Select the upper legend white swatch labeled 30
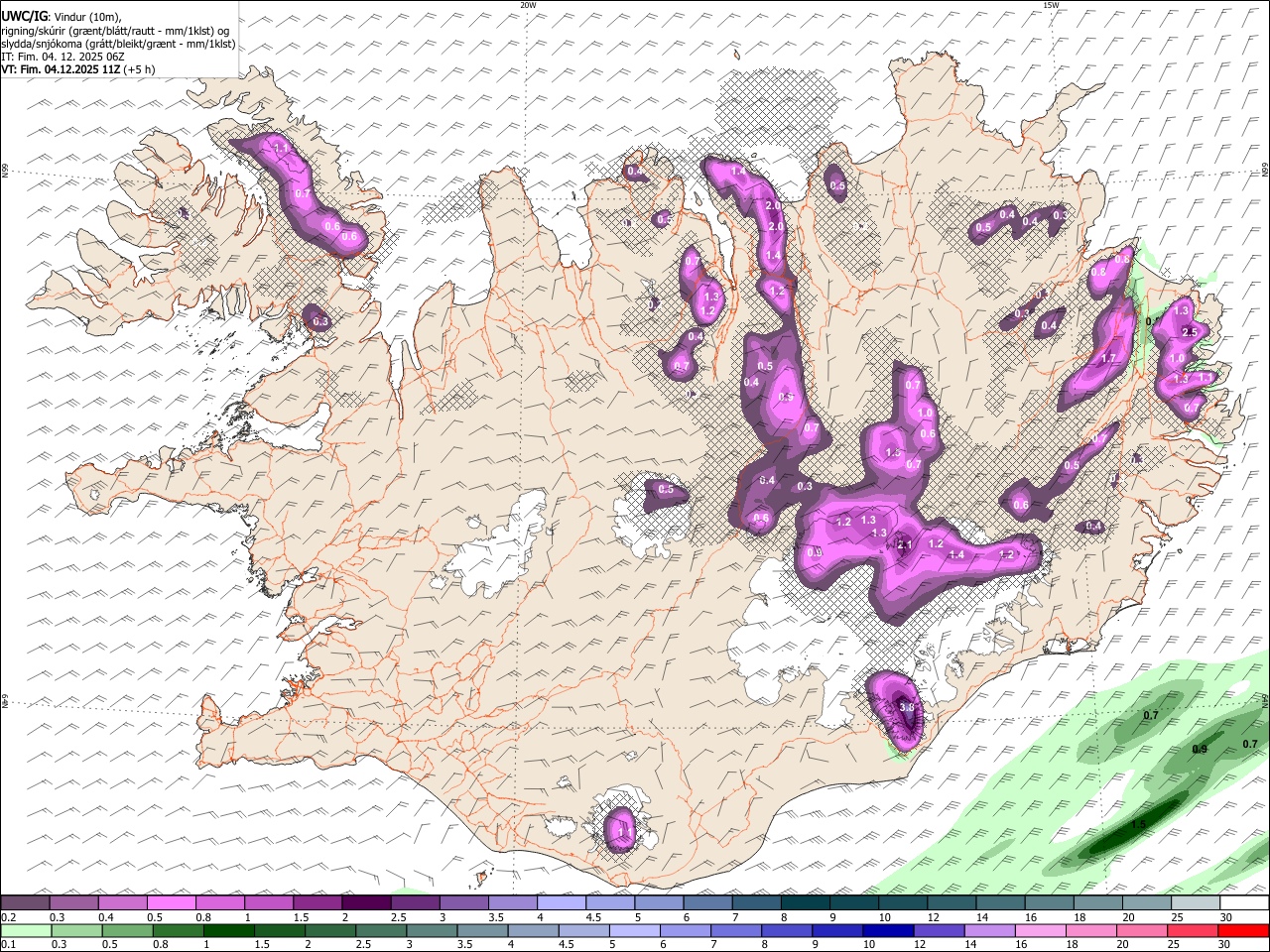This screenshot has height=952, width=1270. pos(1244,902)
